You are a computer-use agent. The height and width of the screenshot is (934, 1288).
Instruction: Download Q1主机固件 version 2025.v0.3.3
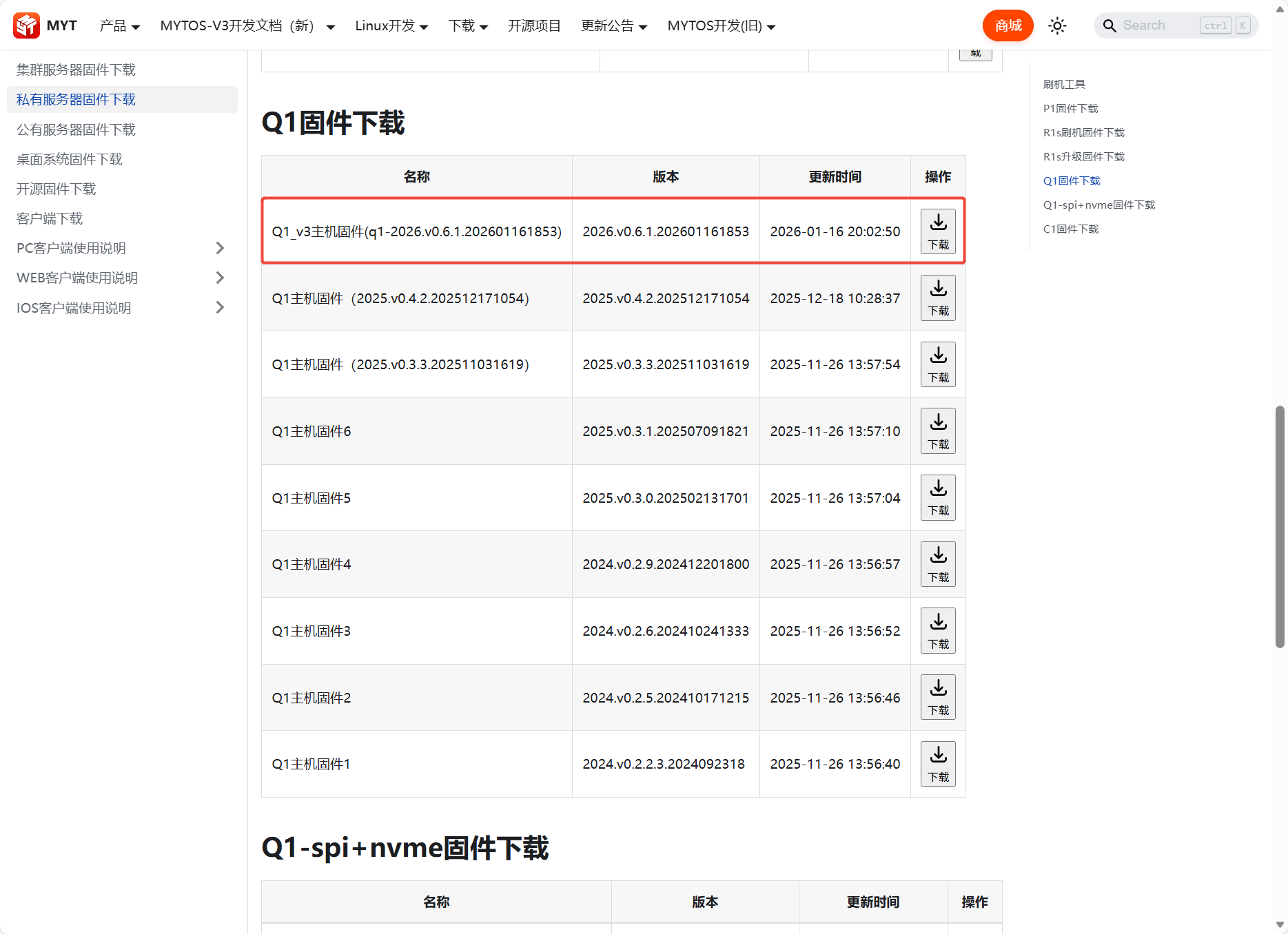[x=938, y=364]
